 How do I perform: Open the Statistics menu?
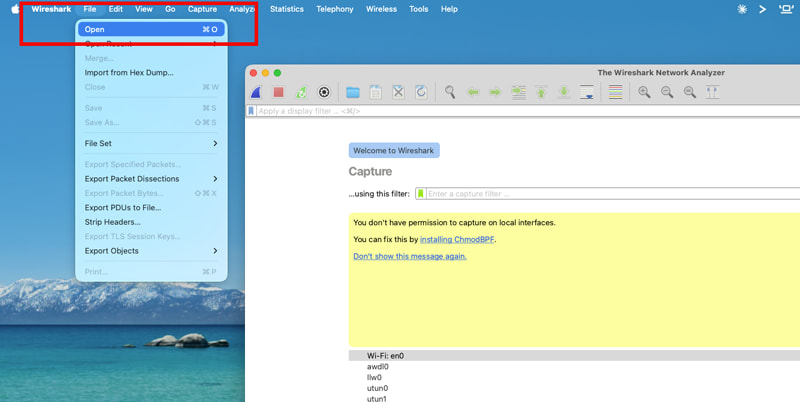[x=287, y=9]
